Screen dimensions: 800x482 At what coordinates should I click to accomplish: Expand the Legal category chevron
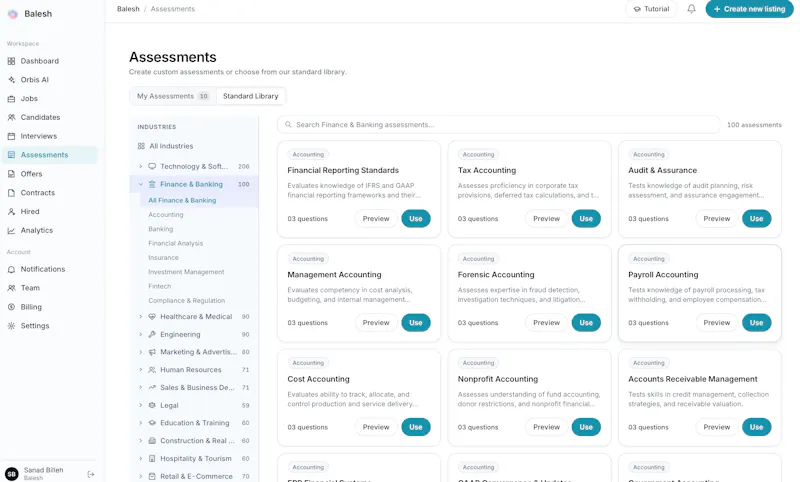pos(141,405)
